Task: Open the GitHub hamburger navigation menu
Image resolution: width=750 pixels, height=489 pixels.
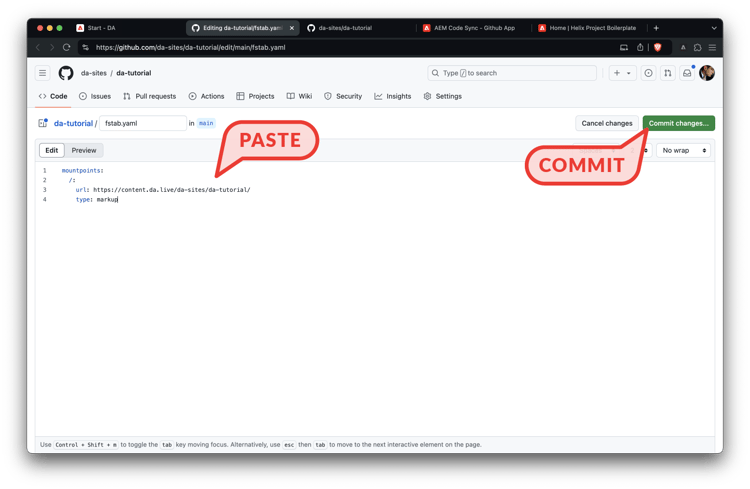Action: click(x=43, y=73)
